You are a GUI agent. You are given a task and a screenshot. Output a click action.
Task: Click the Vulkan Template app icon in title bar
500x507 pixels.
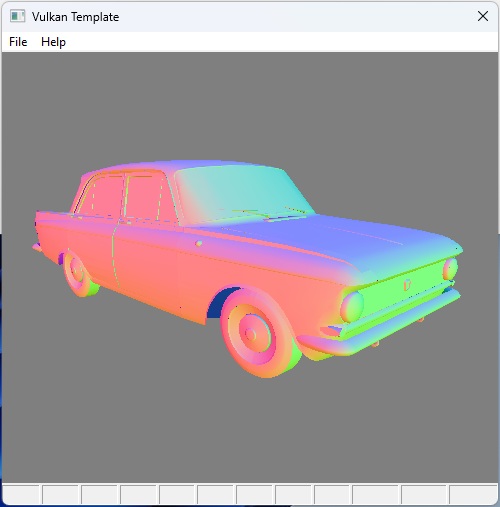pos(17,16)
